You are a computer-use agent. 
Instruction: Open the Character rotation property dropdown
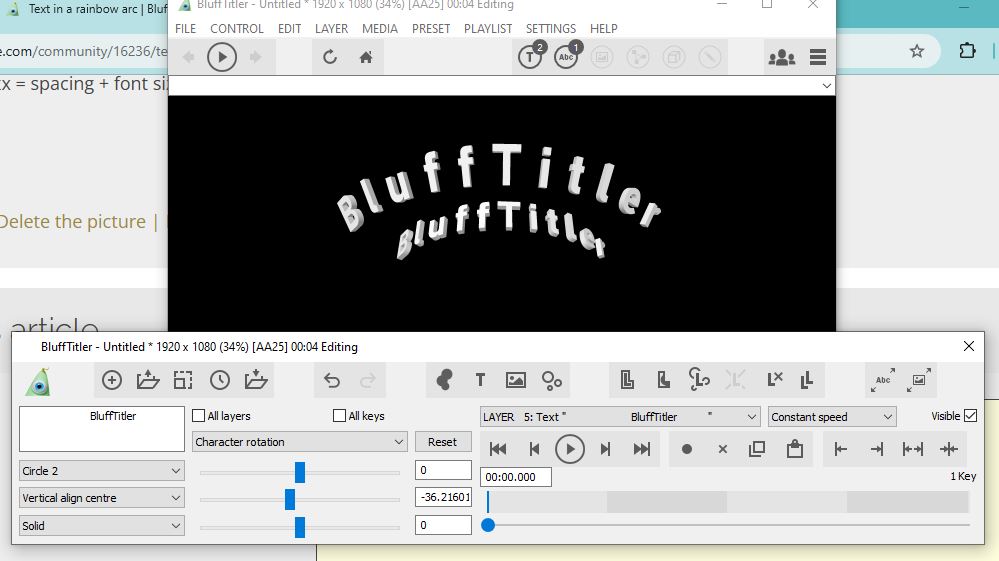click(x=299, y=442)
